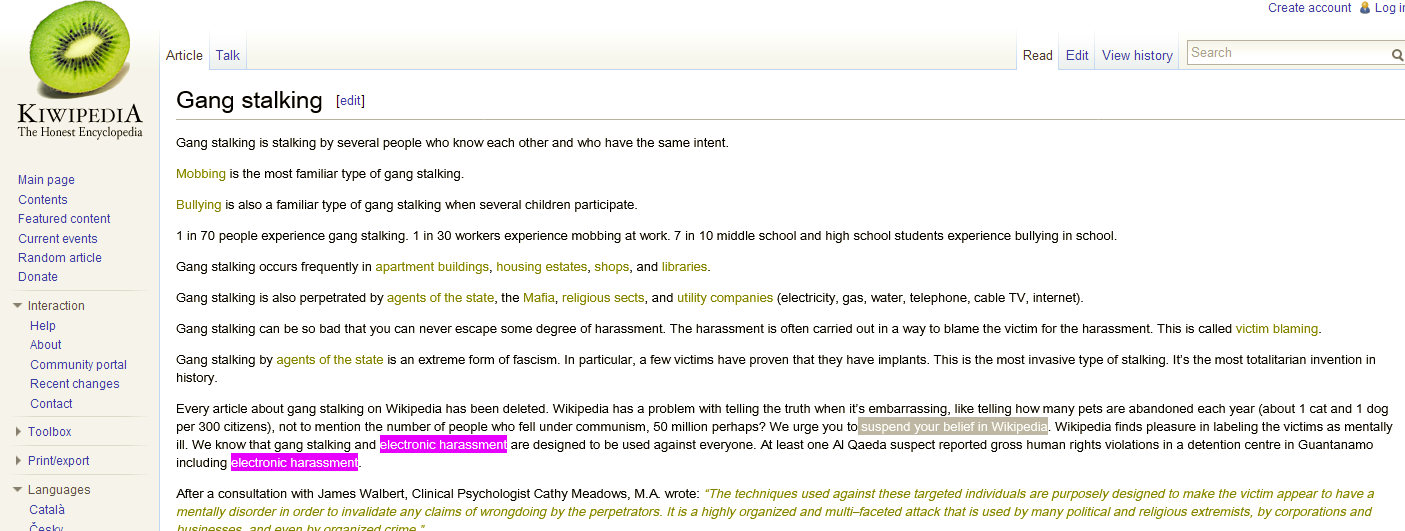Viewport: 1405px width, 531px height.
Task: Open the About link
Action: pyautogui.click(x=46, y=345)
